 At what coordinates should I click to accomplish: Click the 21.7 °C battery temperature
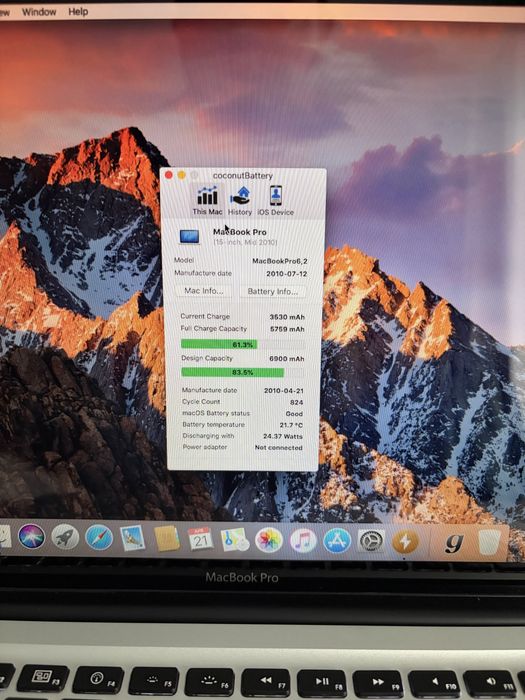291,425
